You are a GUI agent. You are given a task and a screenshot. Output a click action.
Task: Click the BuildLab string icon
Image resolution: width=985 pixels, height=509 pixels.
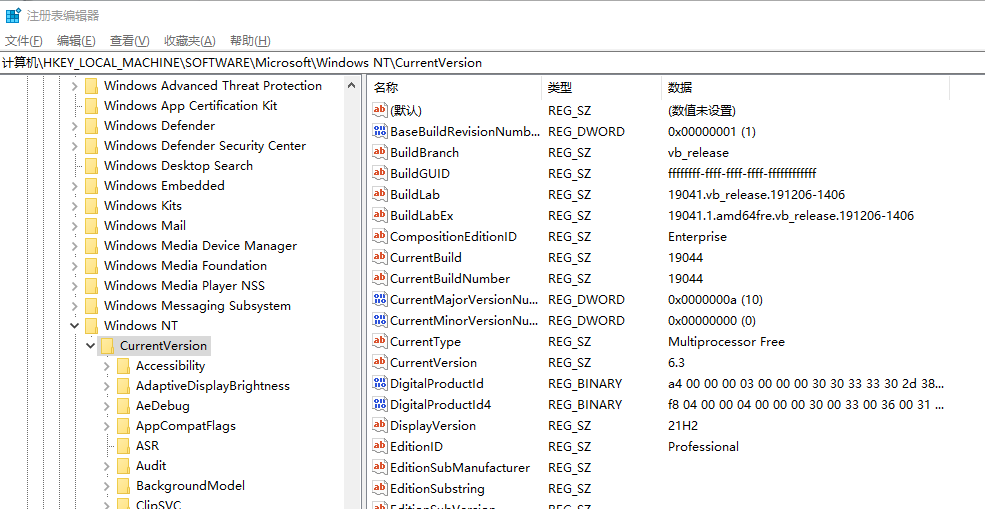380,194
